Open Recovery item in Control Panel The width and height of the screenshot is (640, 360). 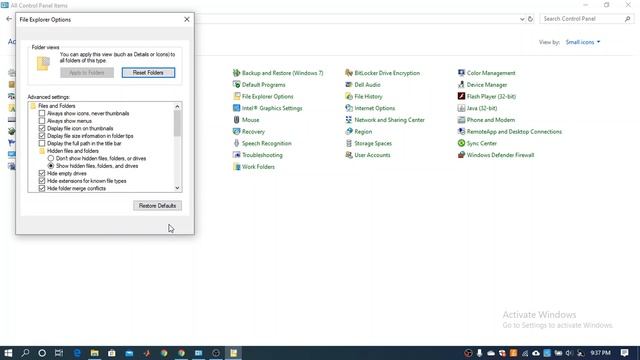pyautogui.click(x=249, y=132)
